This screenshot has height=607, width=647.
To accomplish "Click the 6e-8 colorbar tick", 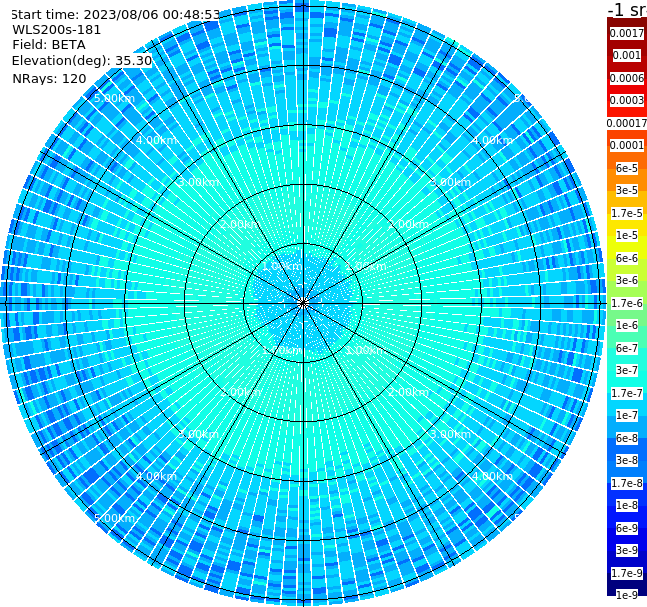I will [x=627, y=438].
